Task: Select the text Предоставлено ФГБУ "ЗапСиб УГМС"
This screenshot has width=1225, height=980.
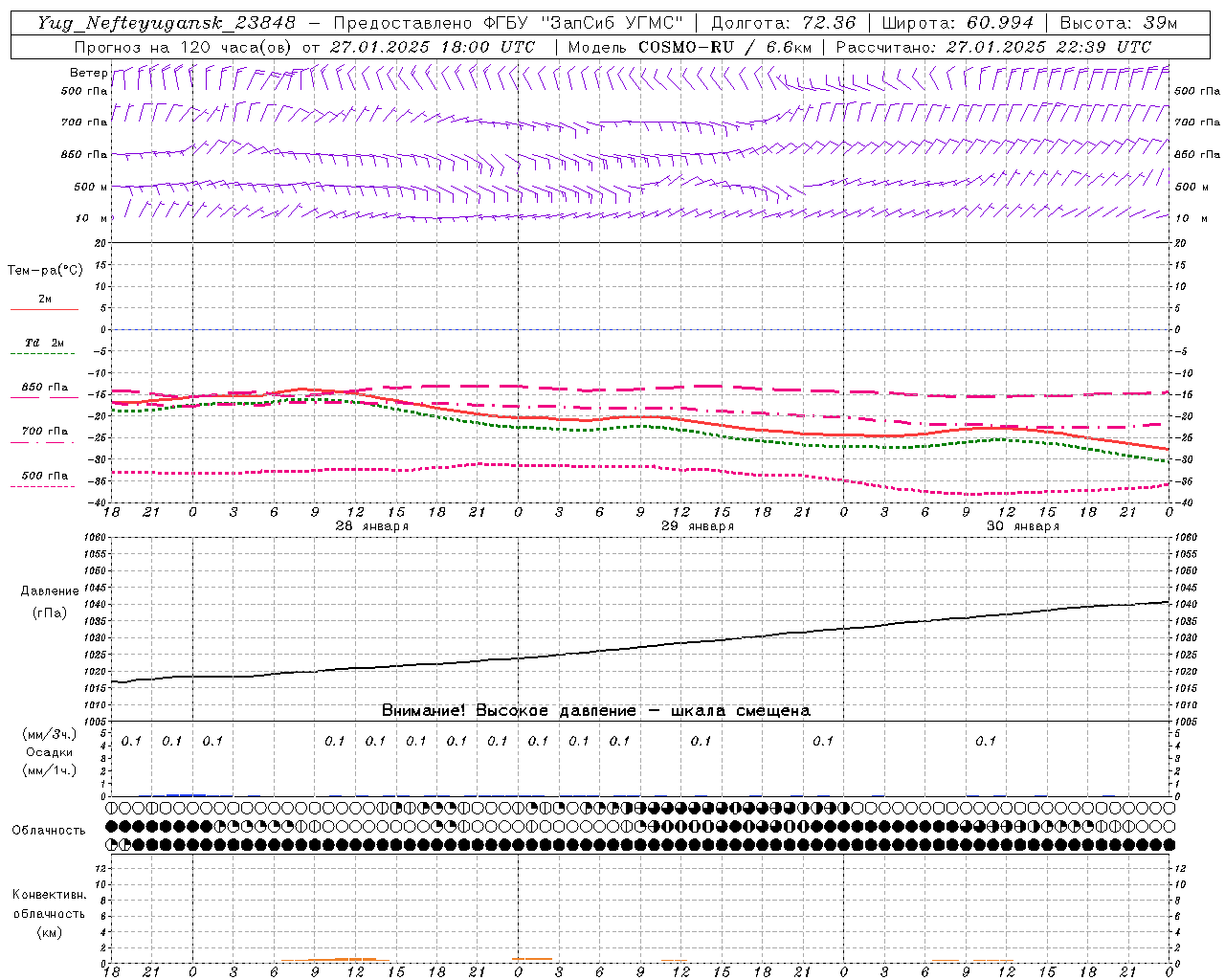Action: pyautogui.click(x=508, y=23)
